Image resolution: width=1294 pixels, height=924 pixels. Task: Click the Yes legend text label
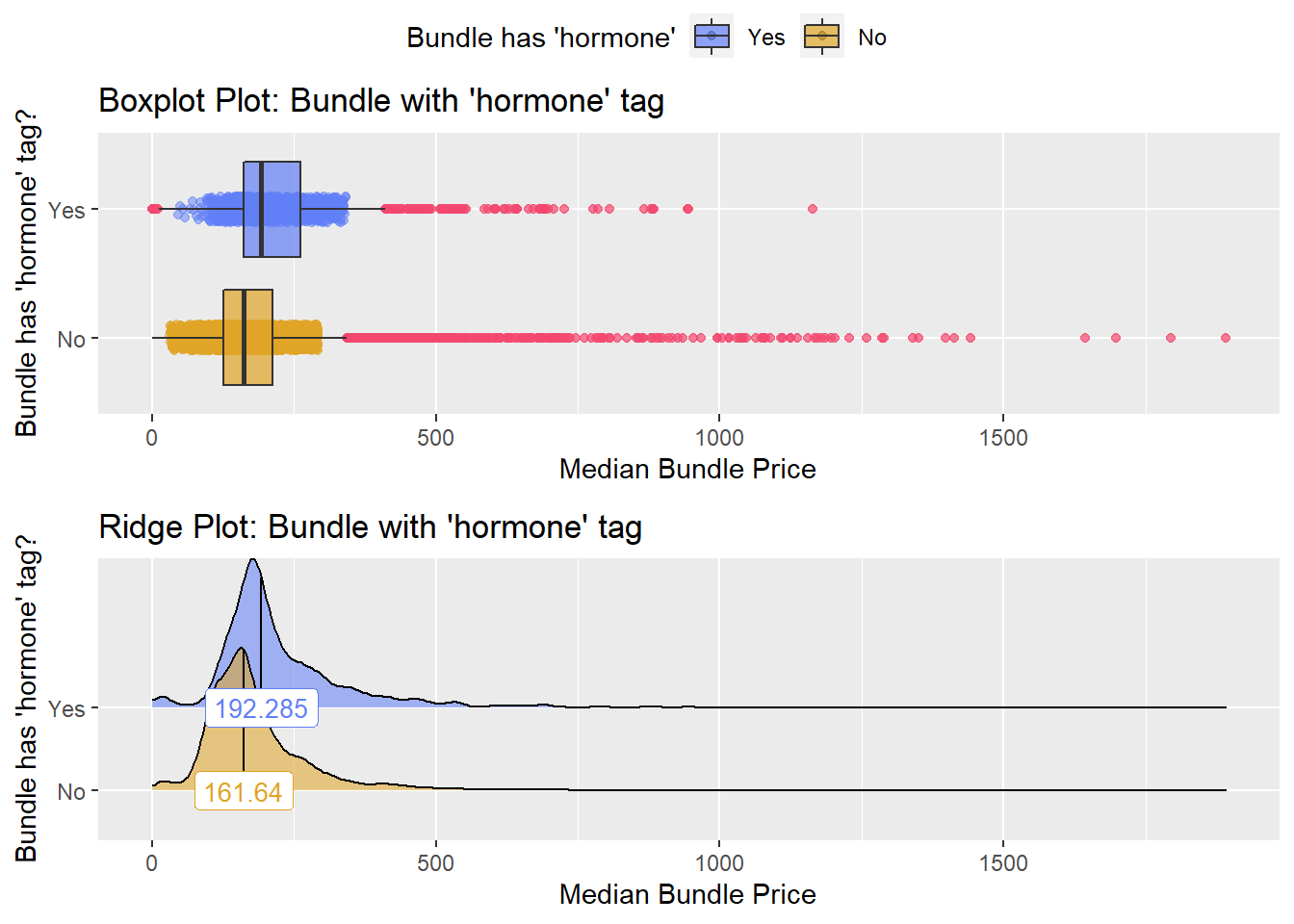click(x=766, y=38)
